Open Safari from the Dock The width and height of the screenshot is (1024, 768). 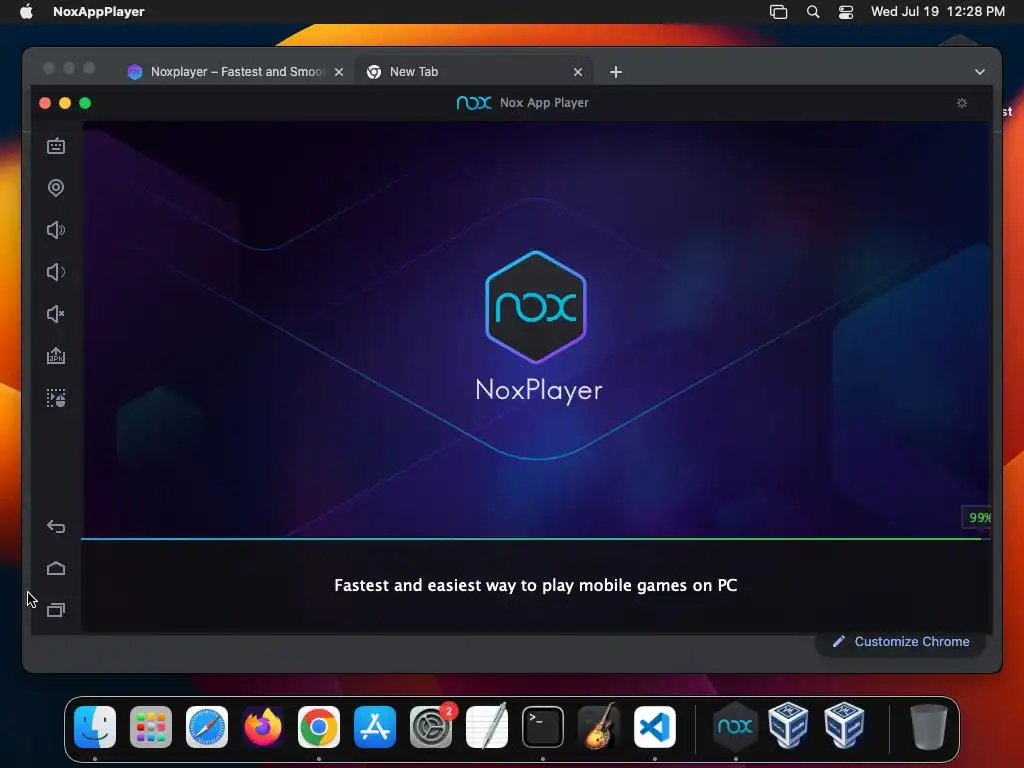pos(207,727)
